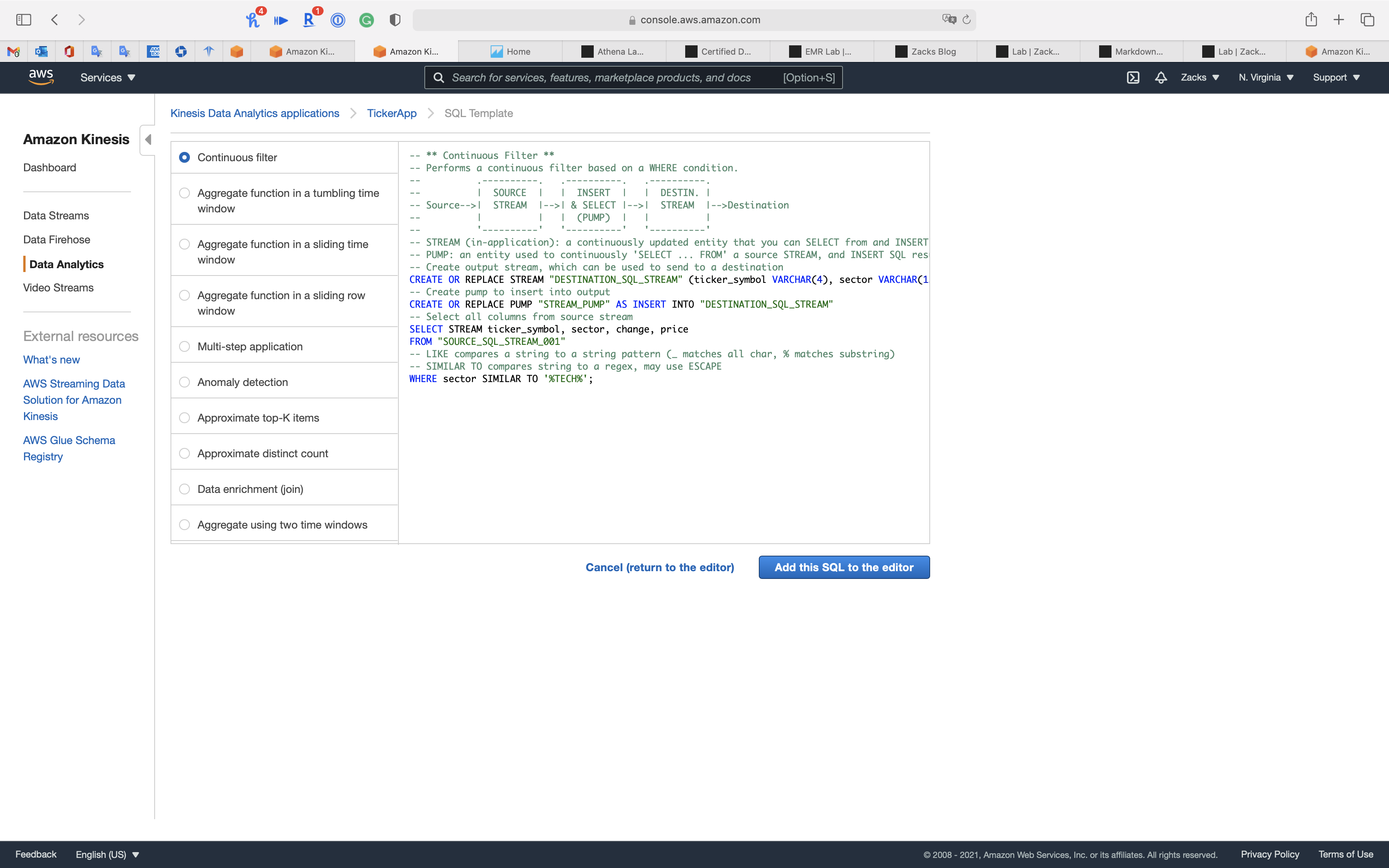Click the AWS logo home icon
The height and width of the screenshot is (868, 1389).
[41, 77]
